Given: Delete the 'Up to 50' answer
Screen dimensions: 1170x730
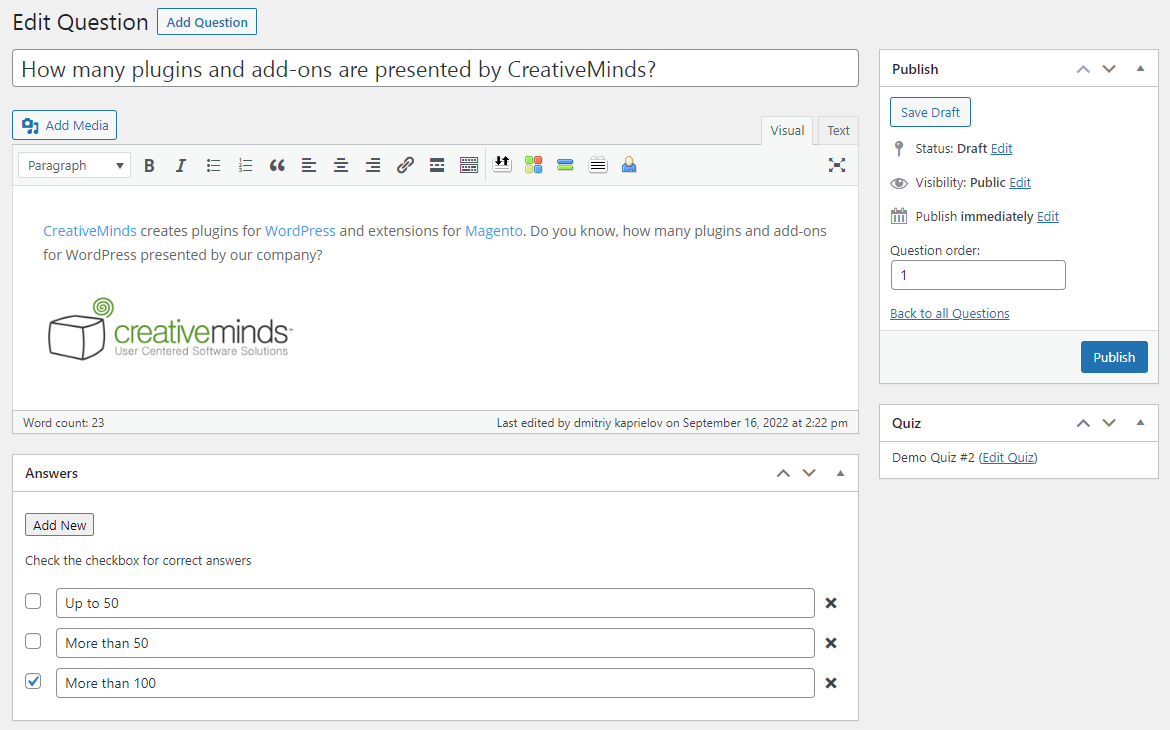Looking at the screenshot, I should point(830,603).
